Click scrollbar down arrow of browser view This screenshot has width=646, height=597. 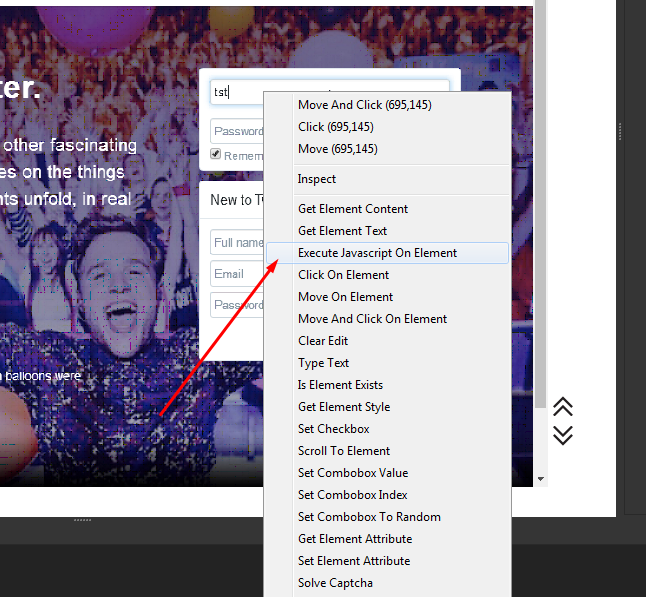pos(541,479)
